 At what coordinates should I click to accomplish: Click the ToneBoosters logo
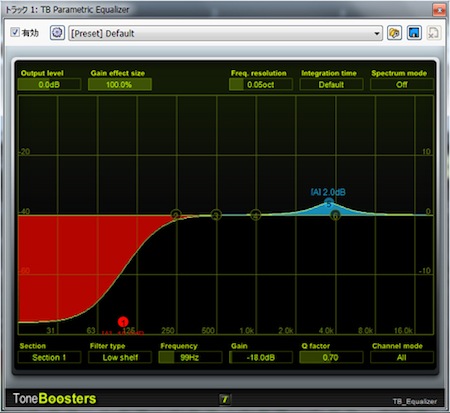(54, 399)
